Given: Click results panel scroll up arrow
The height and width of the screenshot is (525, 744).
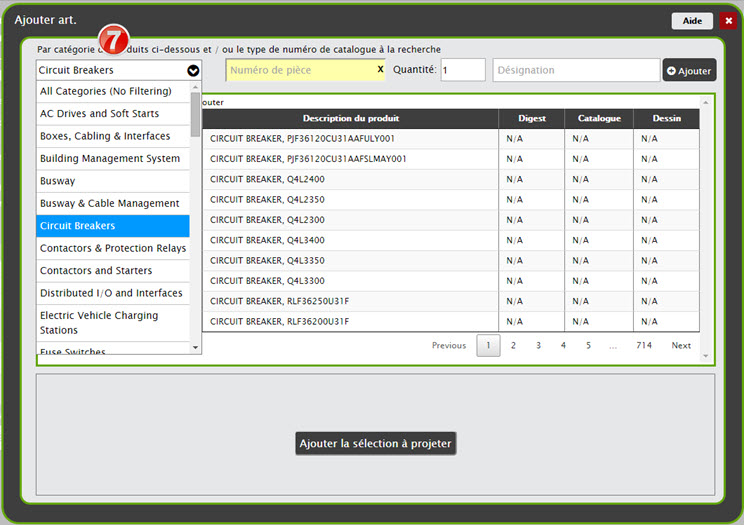Looking at the screenshot, I should [x=706, y=103].
